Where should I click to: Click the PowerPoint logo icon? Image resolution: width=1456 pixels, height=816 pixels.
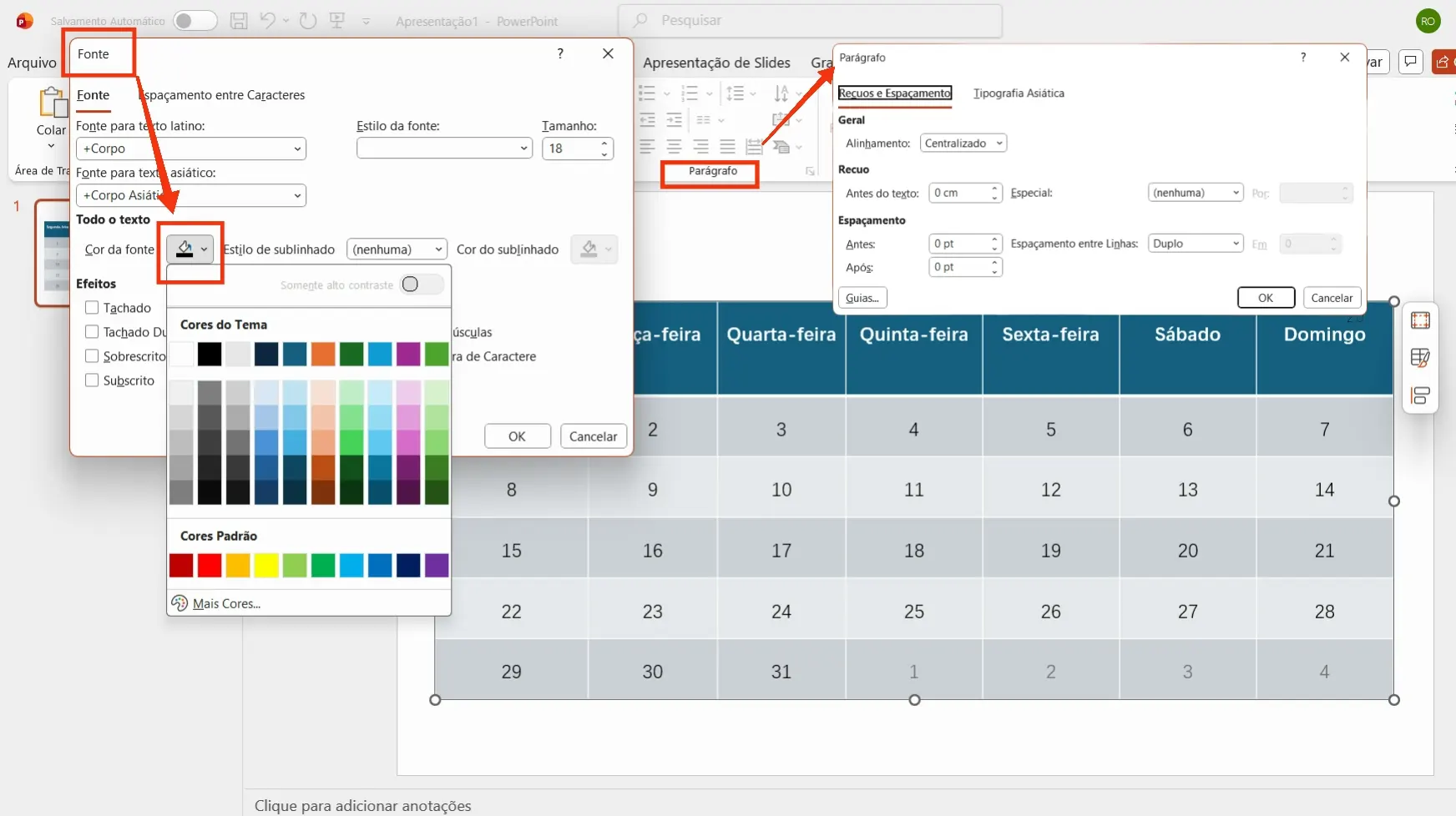coord(24,21)
